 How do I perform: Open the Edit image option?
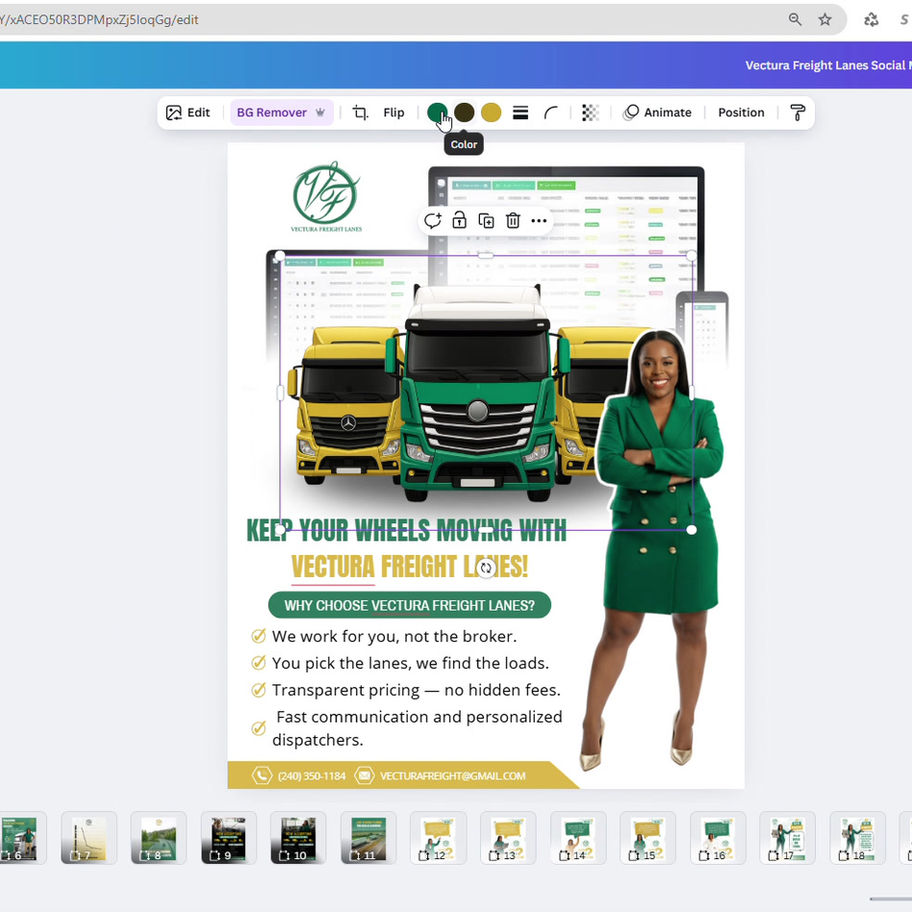click(x=187, y=112)
